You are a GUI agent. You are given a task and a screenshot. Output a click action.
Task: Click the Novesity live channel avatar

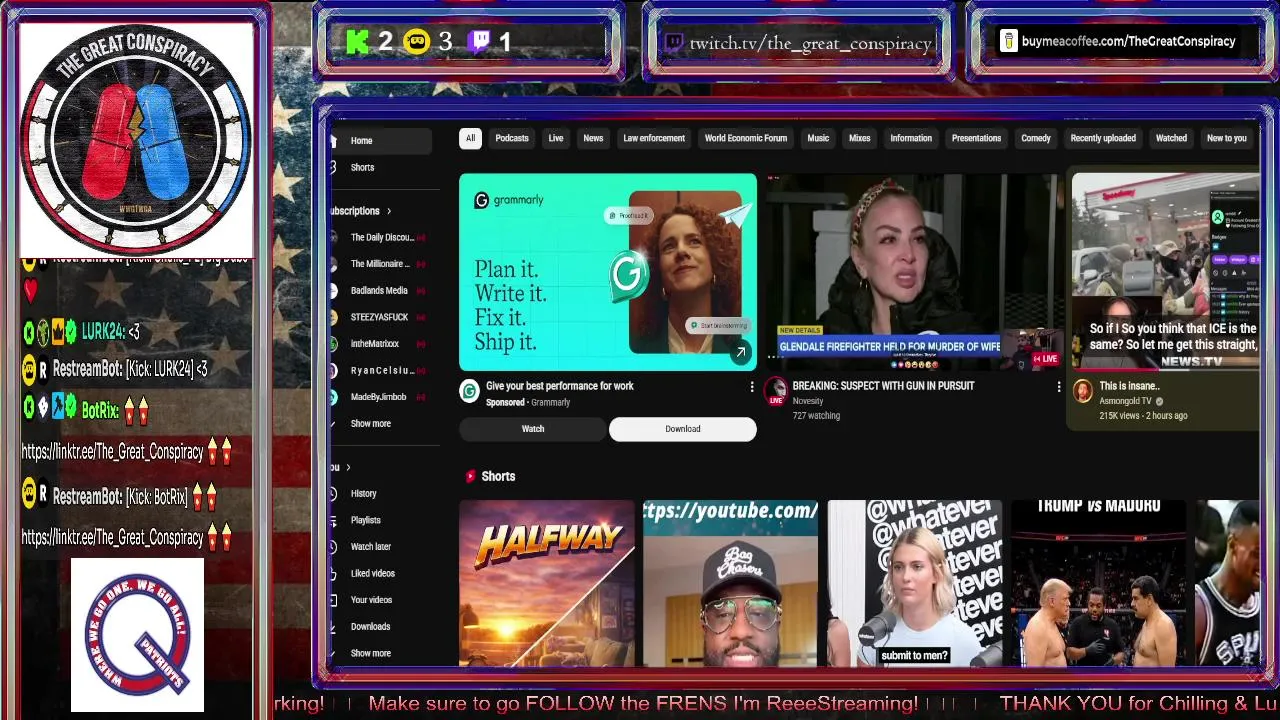pyautogui.click(x=776, y=391)
